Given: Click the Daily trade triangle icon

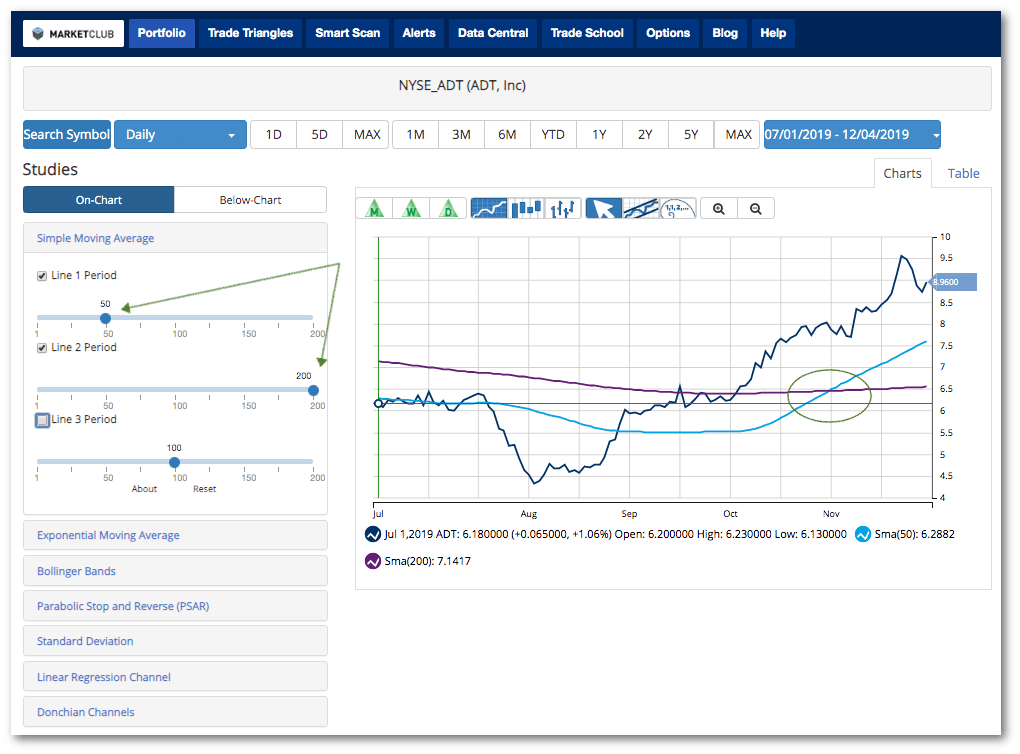Looking at the screenshot, I should pos(448,209).
